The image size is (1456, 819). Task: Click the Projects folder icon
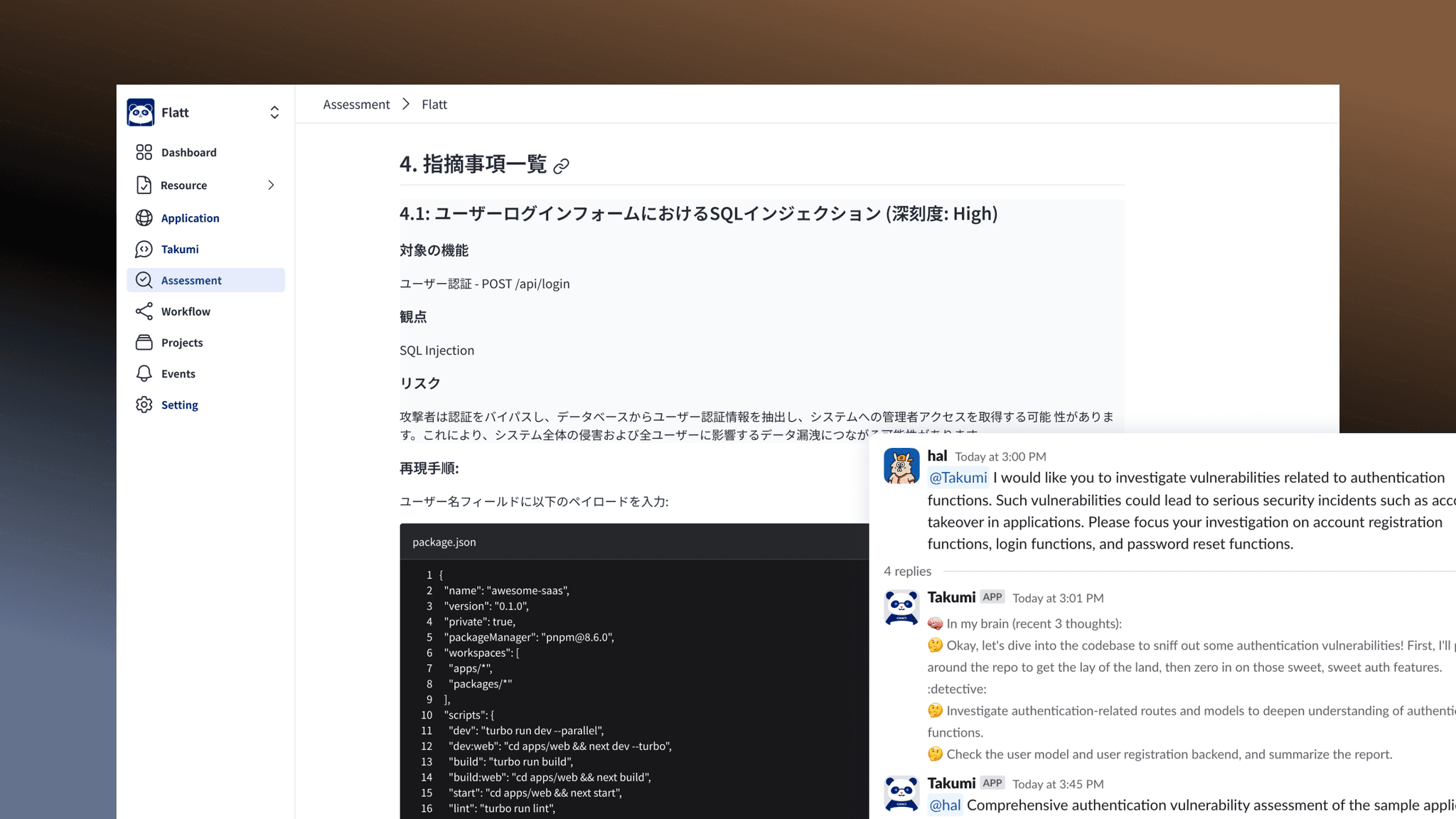(144, 343)
